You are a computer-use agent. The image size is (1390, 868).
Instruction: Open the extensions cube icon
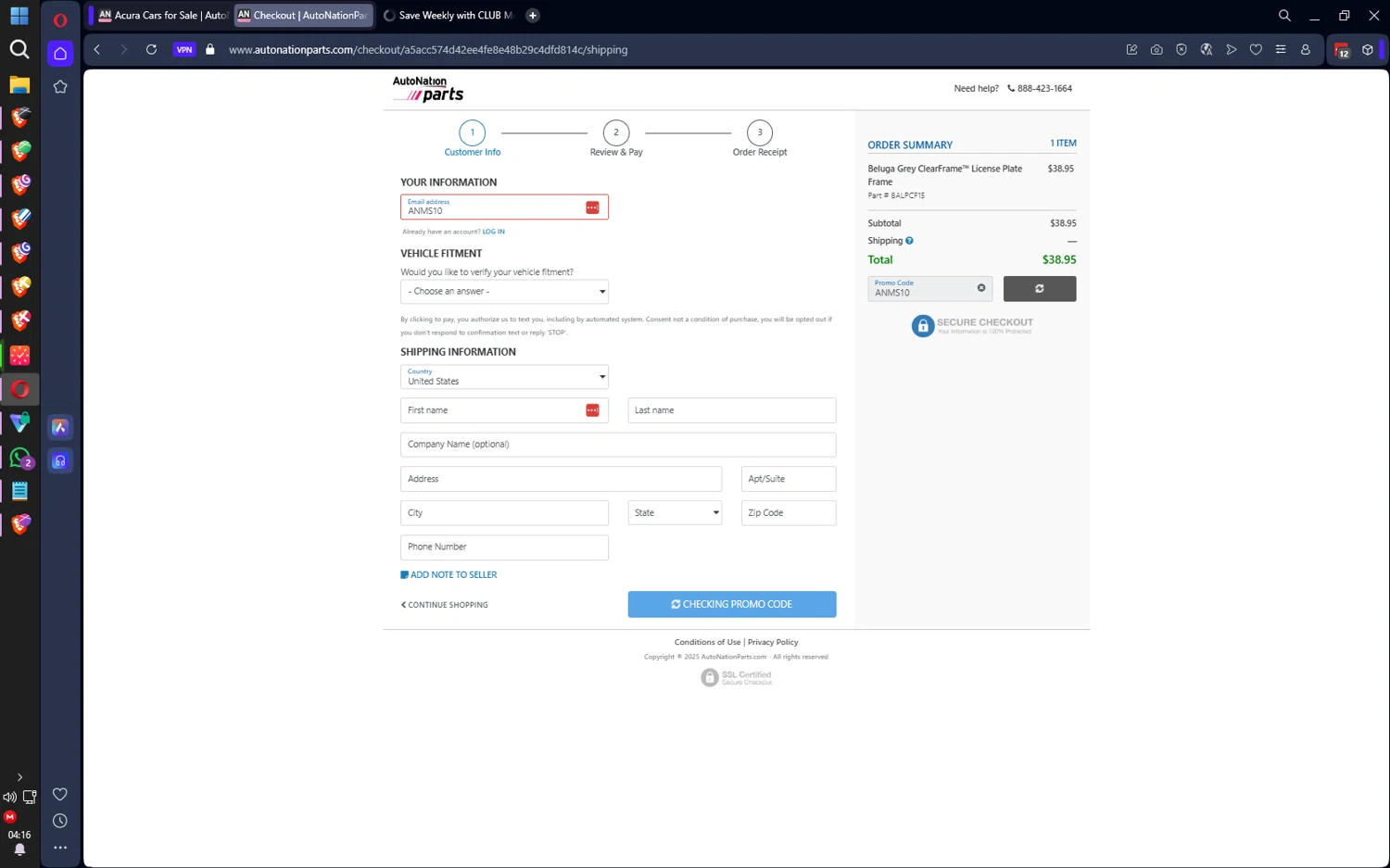pyautogui.click(x=1368, y=50)
